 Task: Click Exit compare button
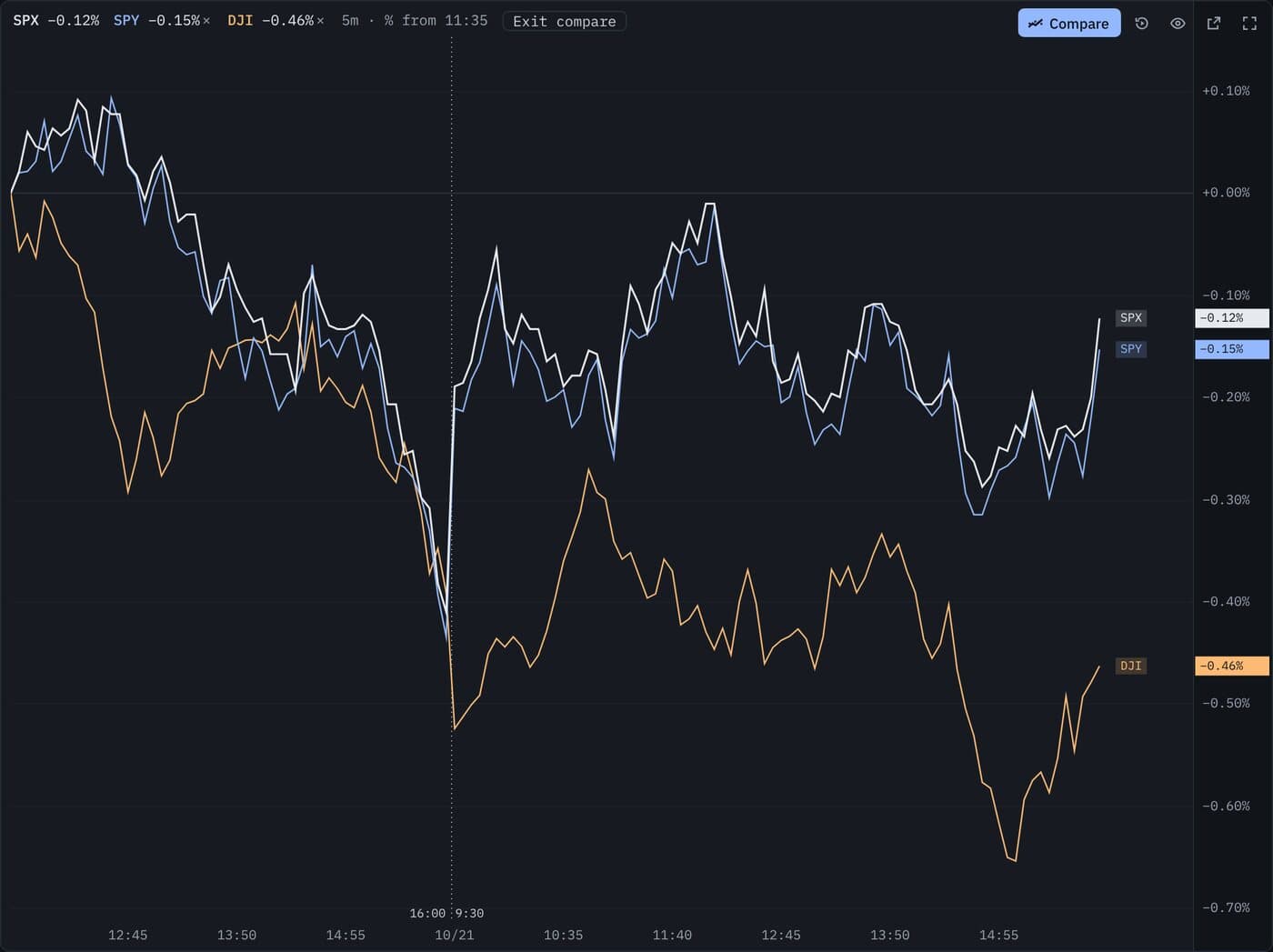pos(564,21)
